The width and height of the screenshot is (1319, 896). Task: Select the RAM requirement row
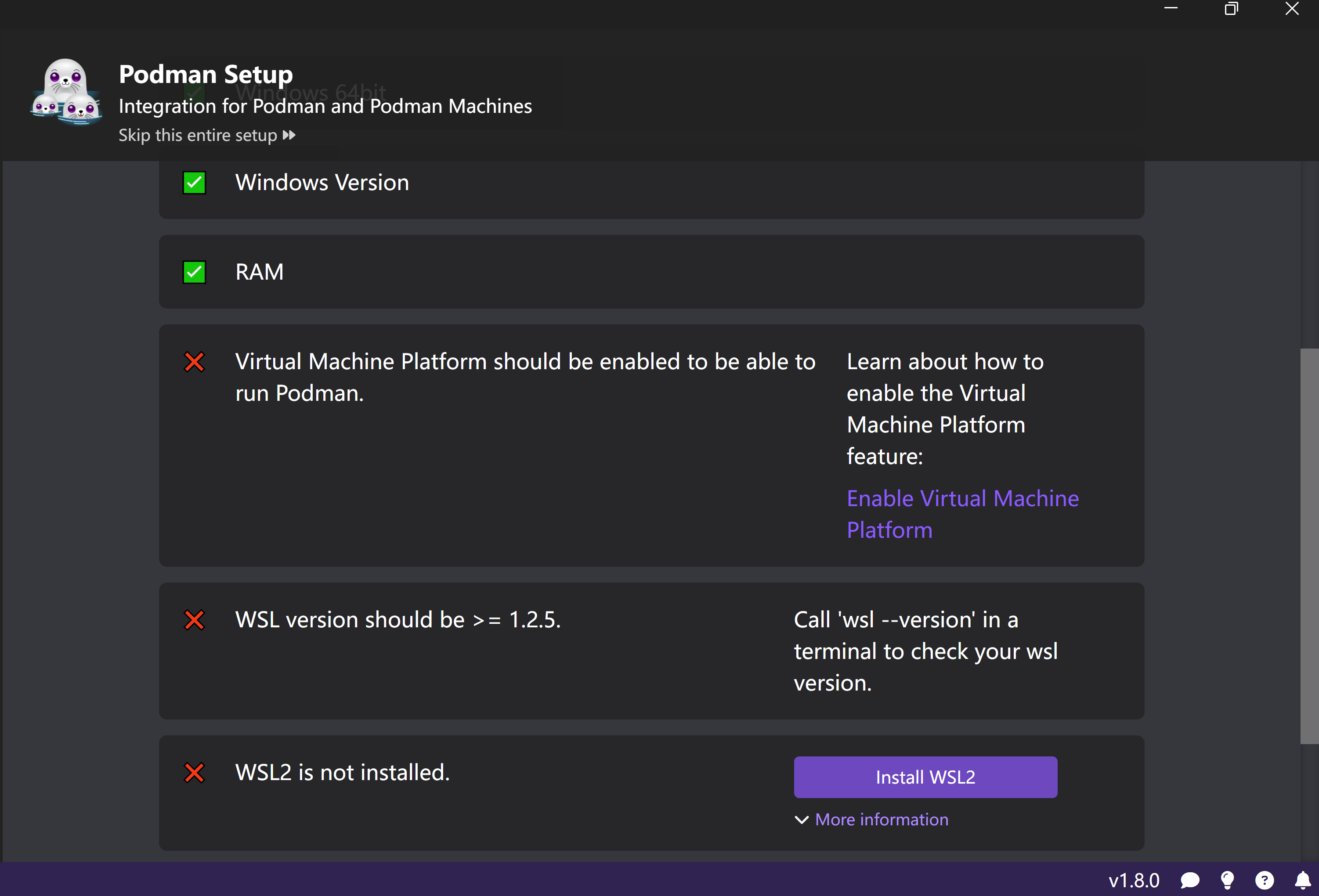click(651, 272)
